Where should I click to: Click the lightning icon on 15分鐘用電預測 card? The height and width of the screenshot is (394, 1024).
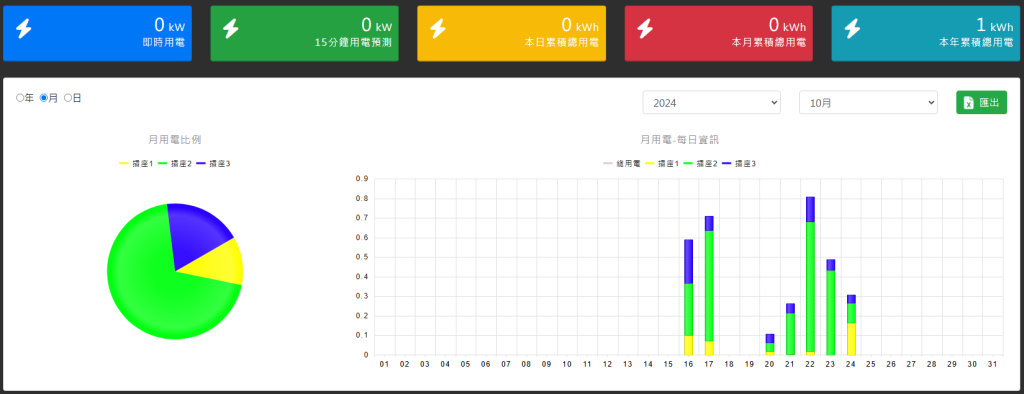(231, 28)
